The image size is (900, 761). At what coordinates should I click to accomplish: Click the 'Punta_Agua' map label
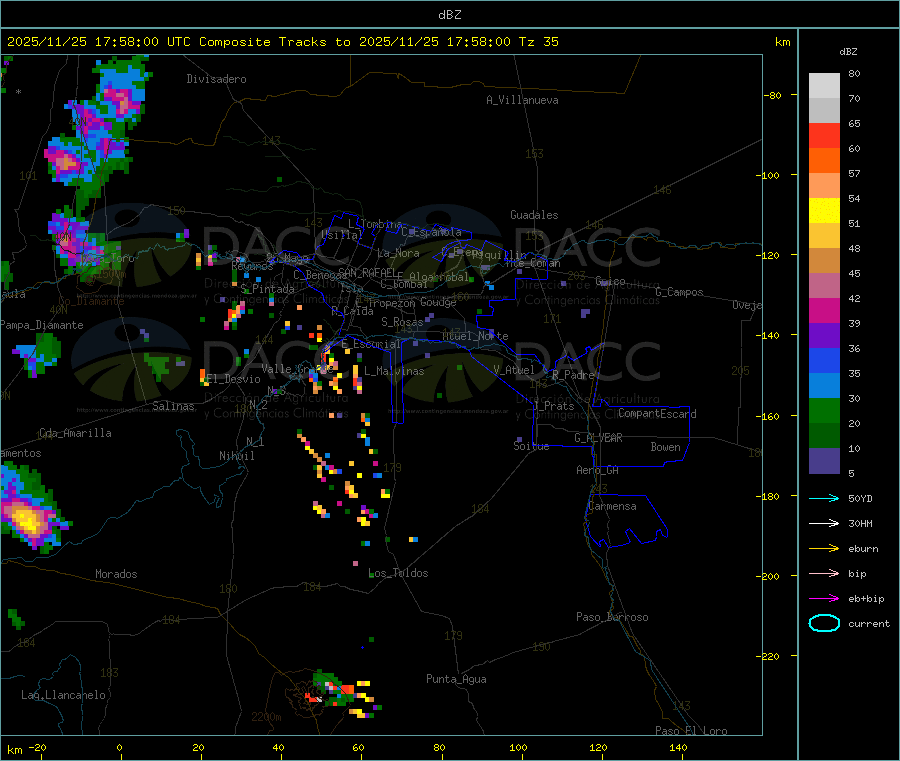pos(456,679)
